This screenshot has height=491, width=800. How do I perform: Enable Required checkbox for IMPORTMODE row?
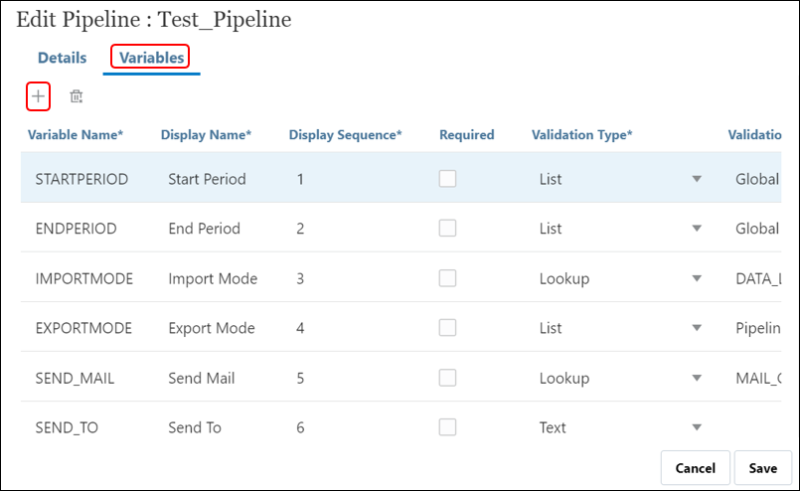(x=448, y=278)
